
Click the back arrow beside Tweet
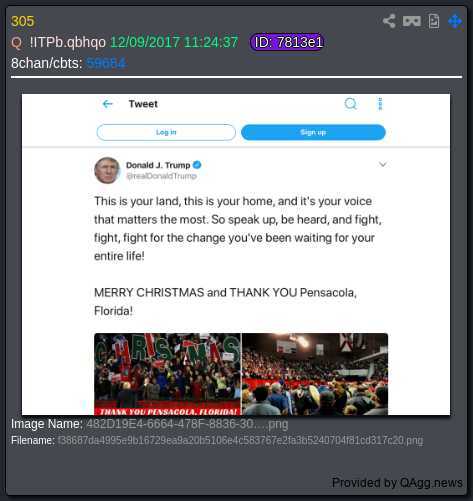pos(107,104)
